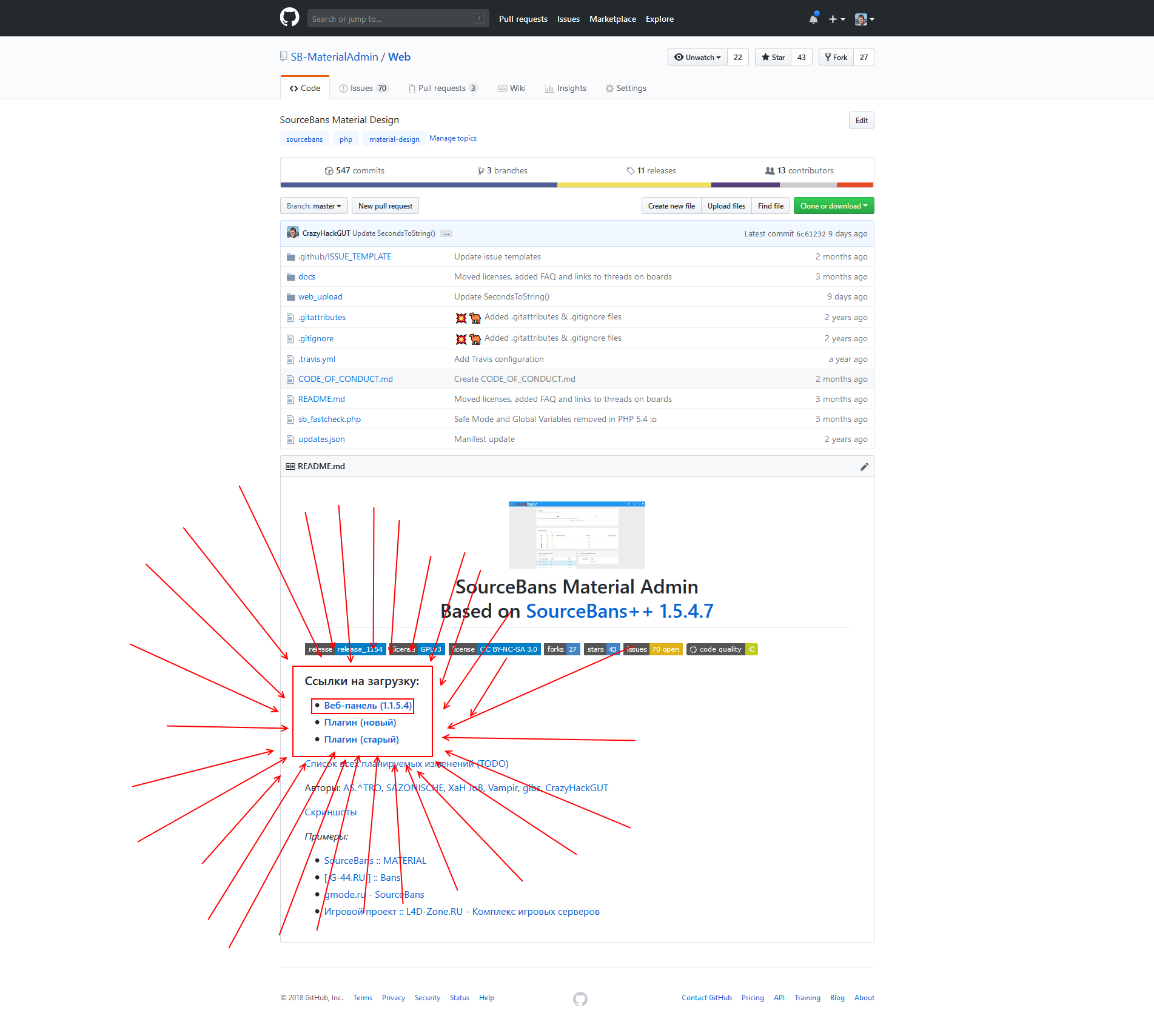Click the code quality C badge
Screen dimensions: 1154x1036
(x=722, y=649)
